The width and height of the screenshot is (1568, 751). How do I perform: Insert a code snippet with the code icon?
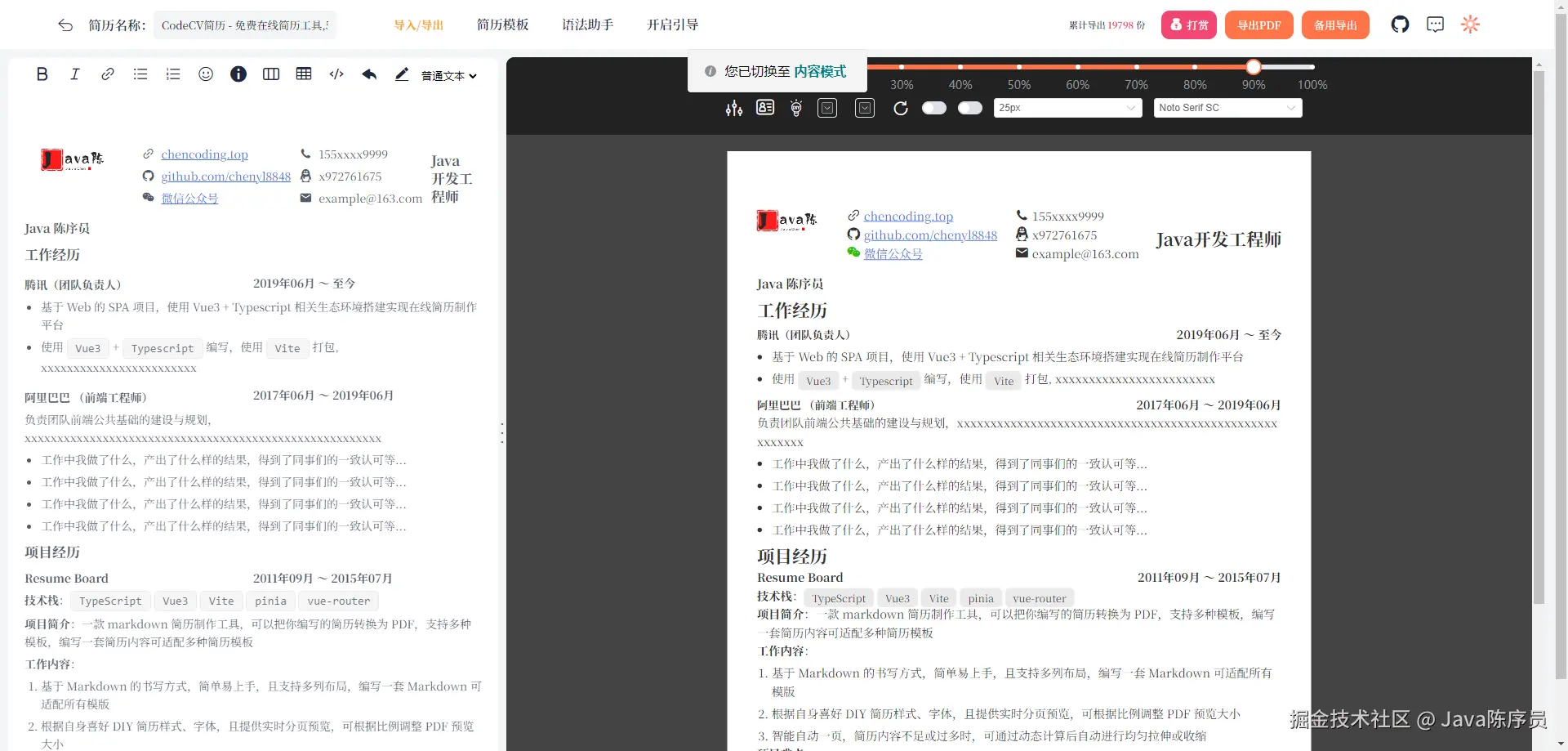pyautogui.click(x=336, y=74)
